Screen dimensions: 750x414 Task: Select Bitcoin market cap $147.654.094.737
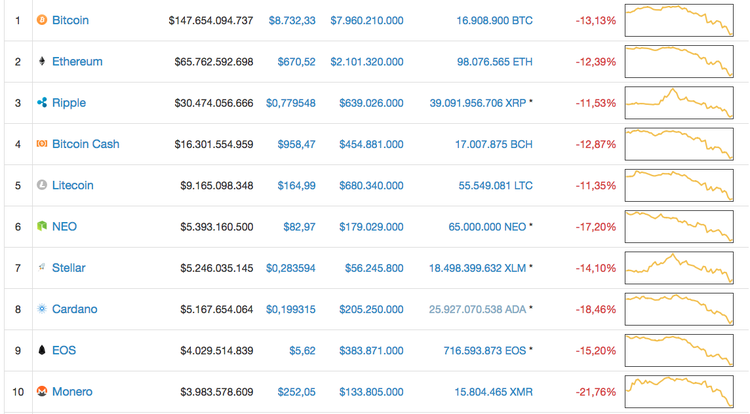coord(211,21)
